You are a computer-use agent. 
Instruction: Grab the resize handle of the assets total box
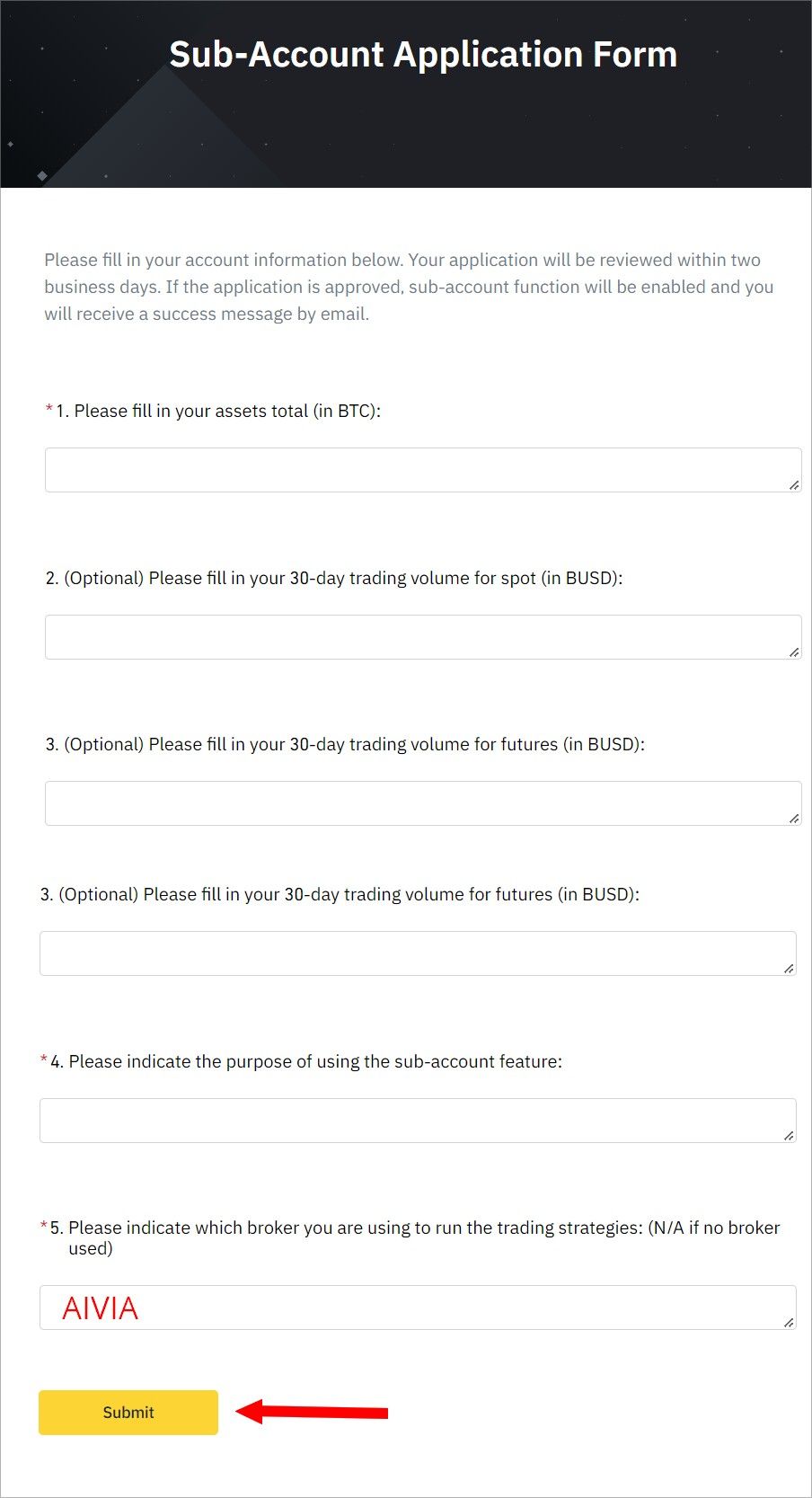[x=794, y=485]
